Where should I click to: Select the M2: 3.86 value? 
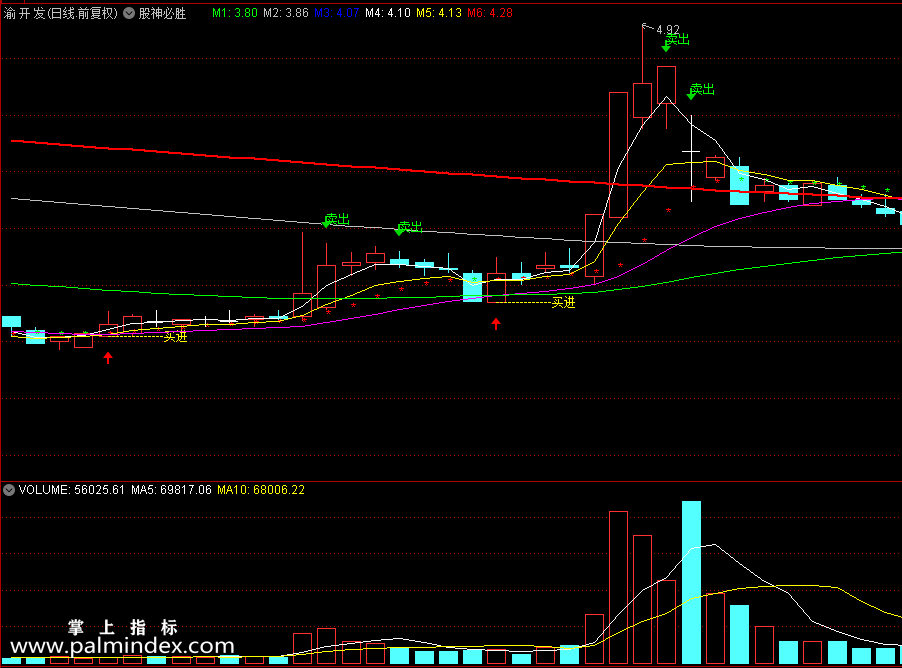286,13
